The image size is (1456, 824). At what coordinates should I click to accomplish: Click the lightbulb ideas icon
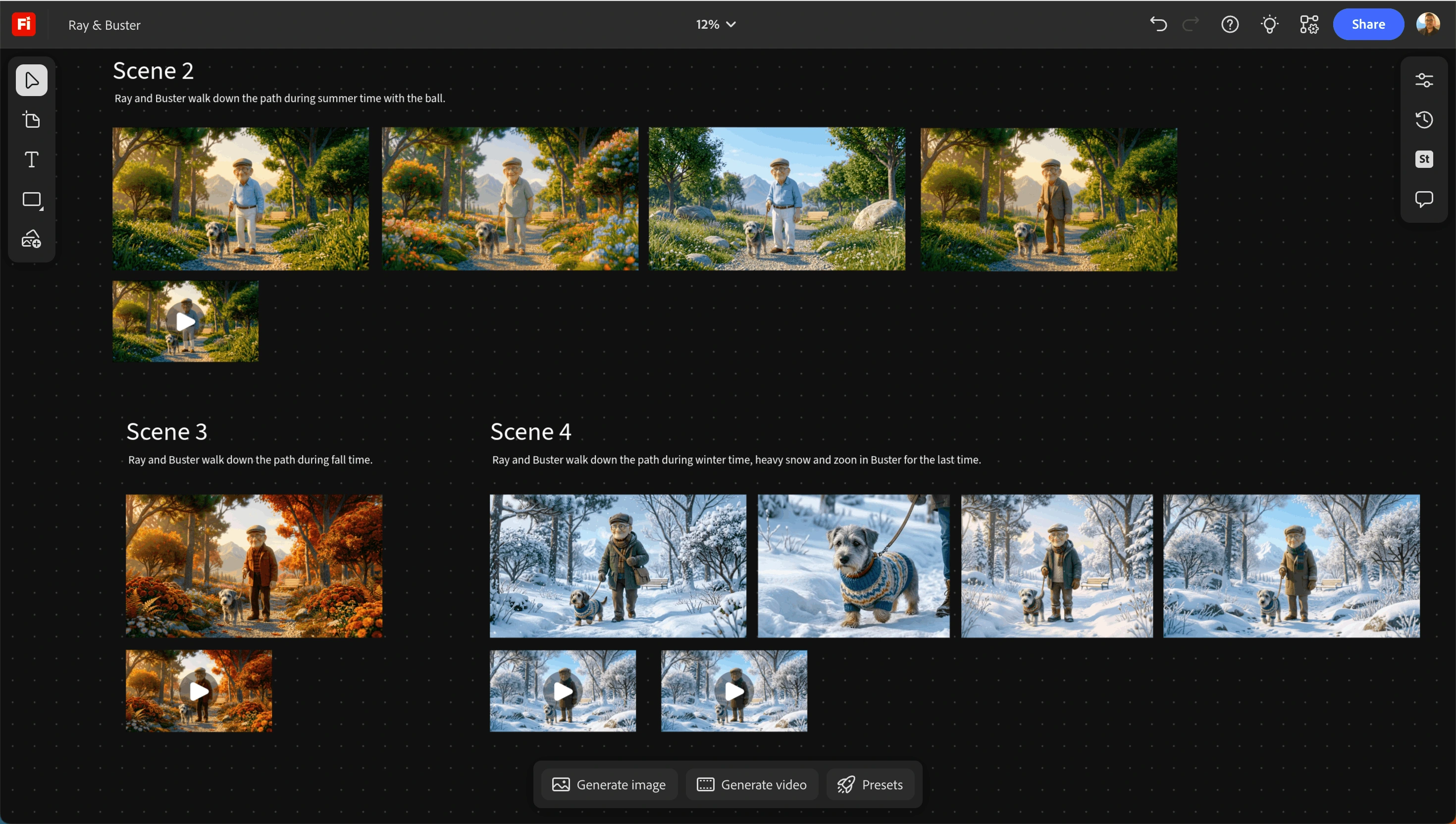(1269, 24)
